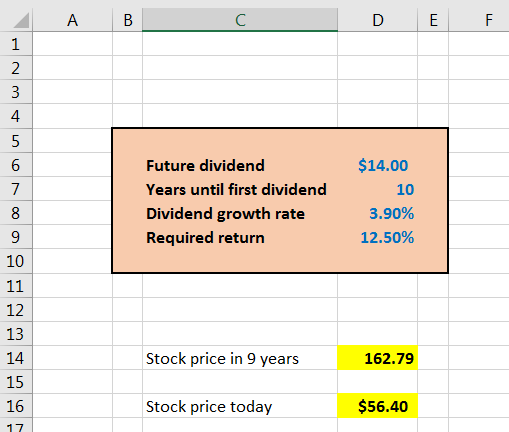Select row 3 header

pyautogui.click(x=16, y=92)
